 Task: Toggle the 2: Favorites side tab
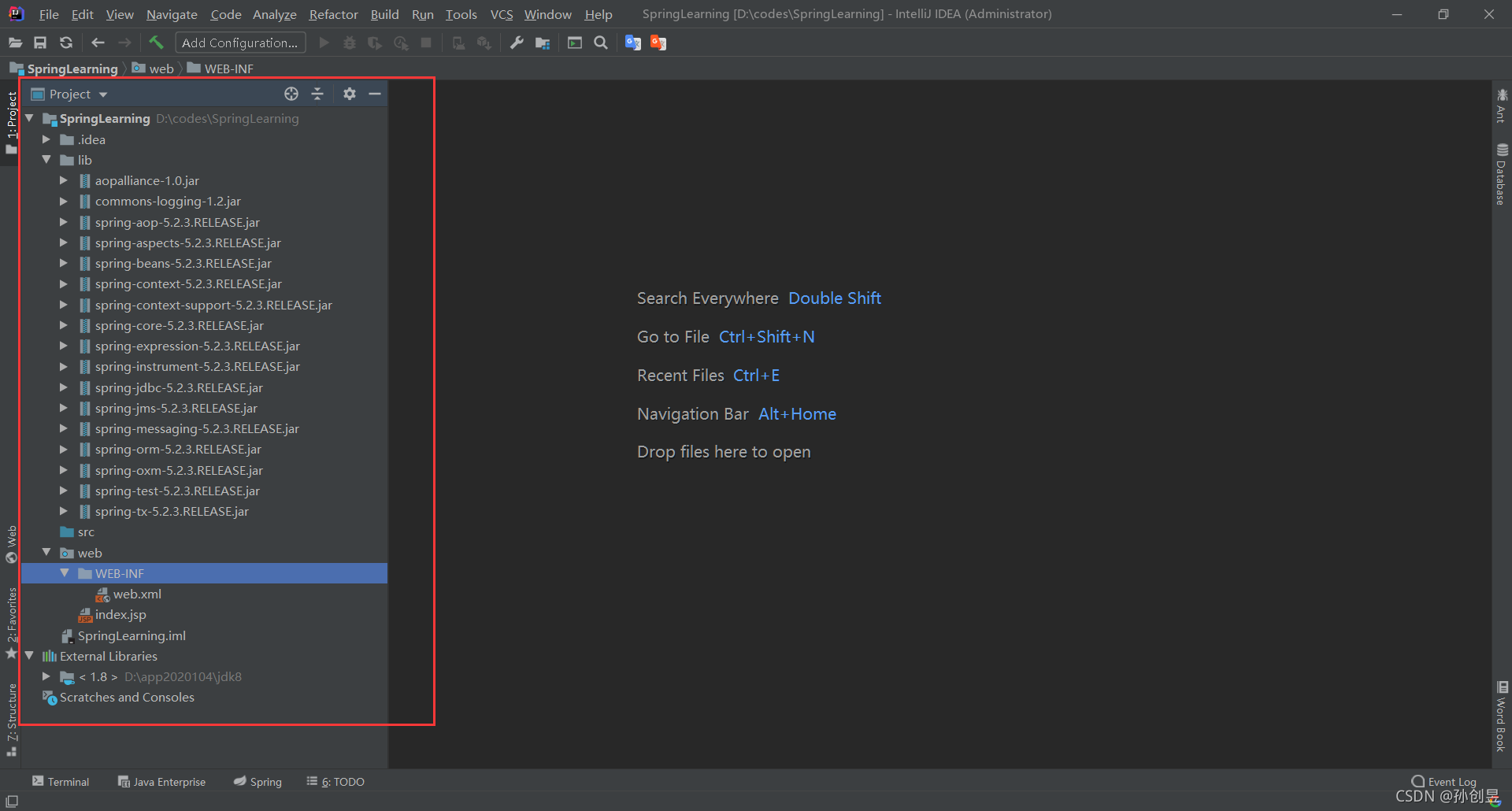(12, 624)
